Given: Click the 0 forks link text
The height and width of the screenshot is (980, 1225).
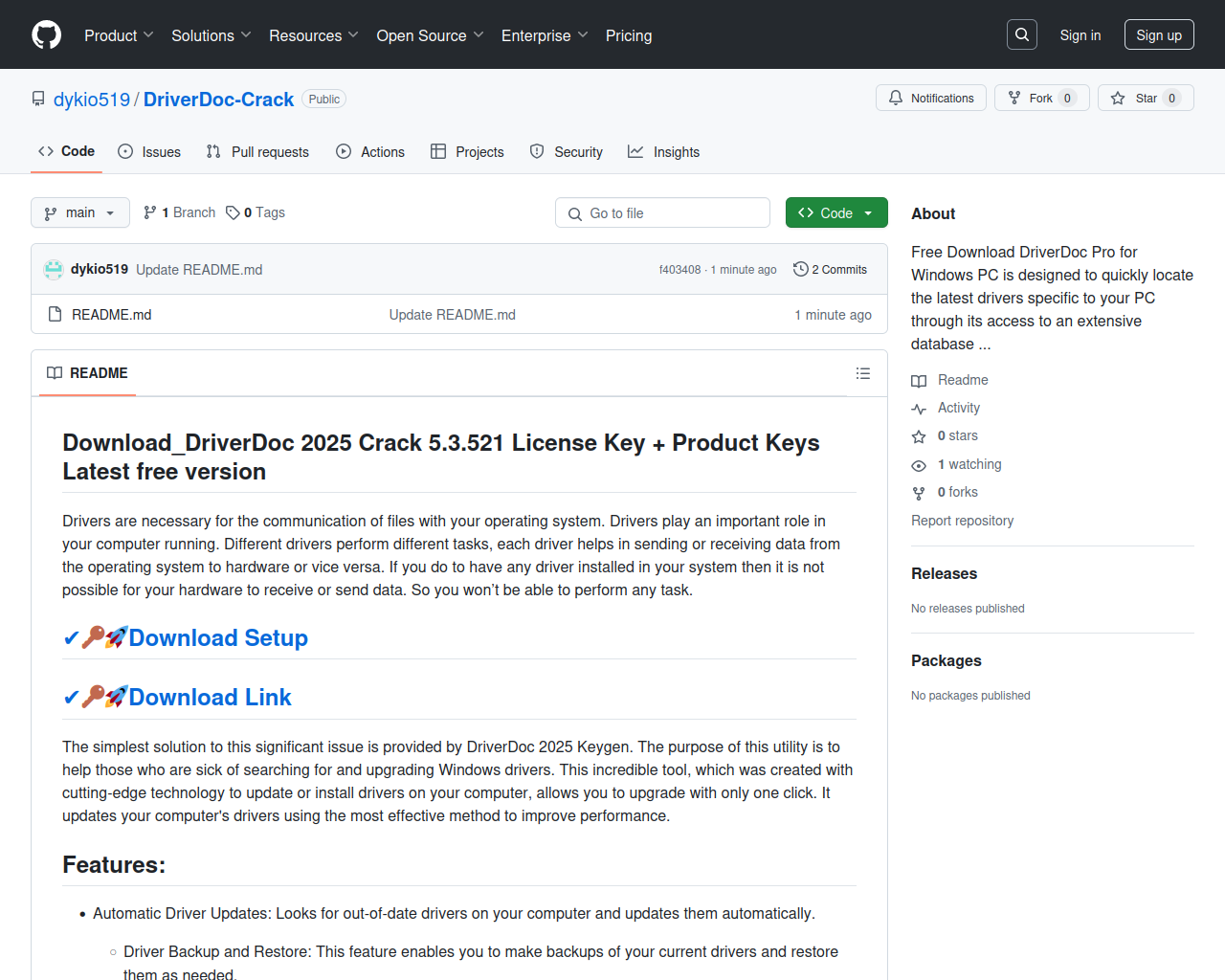Looking at the screenshot, I should click(x=958, y=492).
